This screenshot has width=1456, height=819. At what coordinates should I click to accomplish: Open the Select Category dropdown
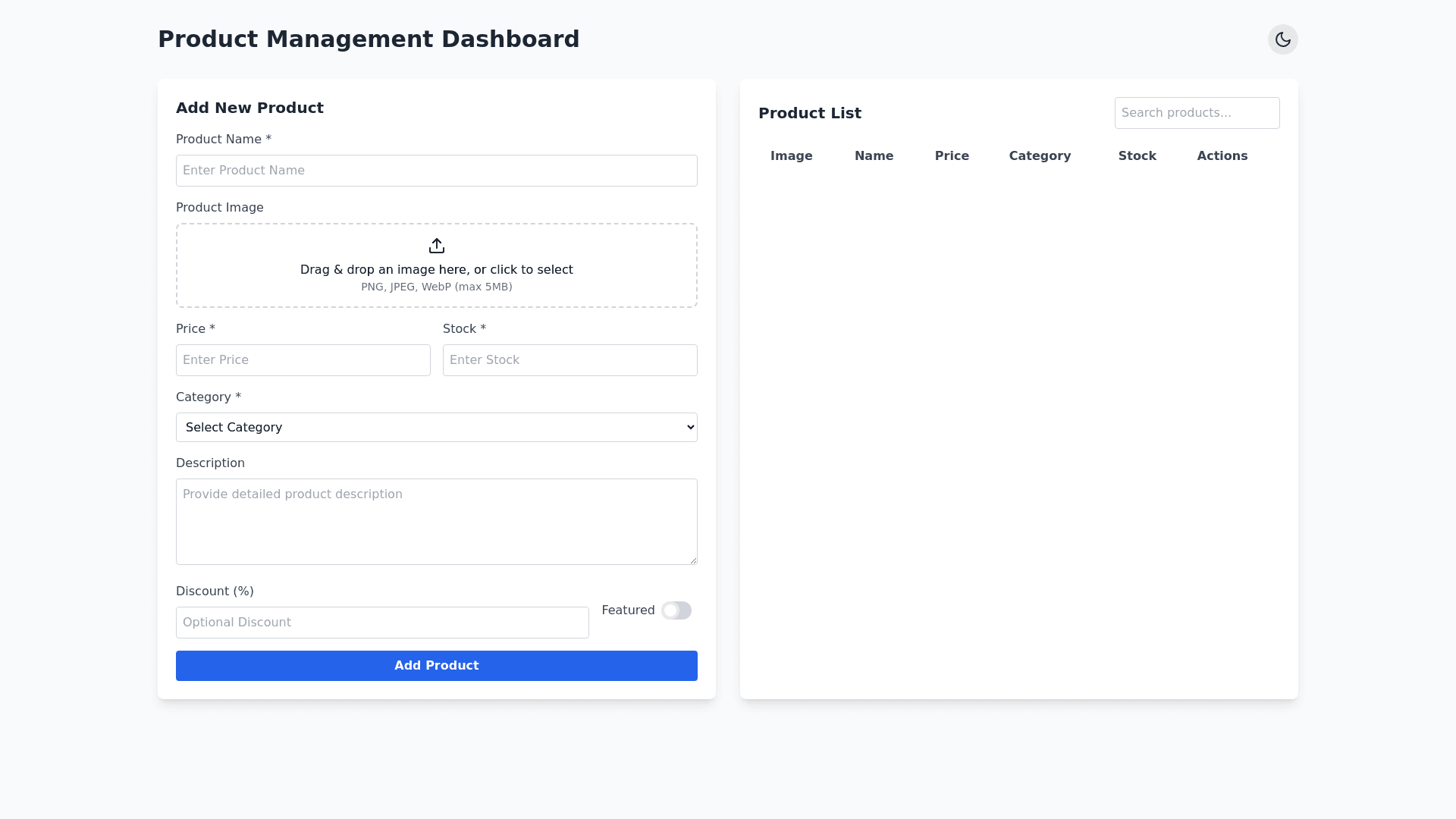coord(436,428)
